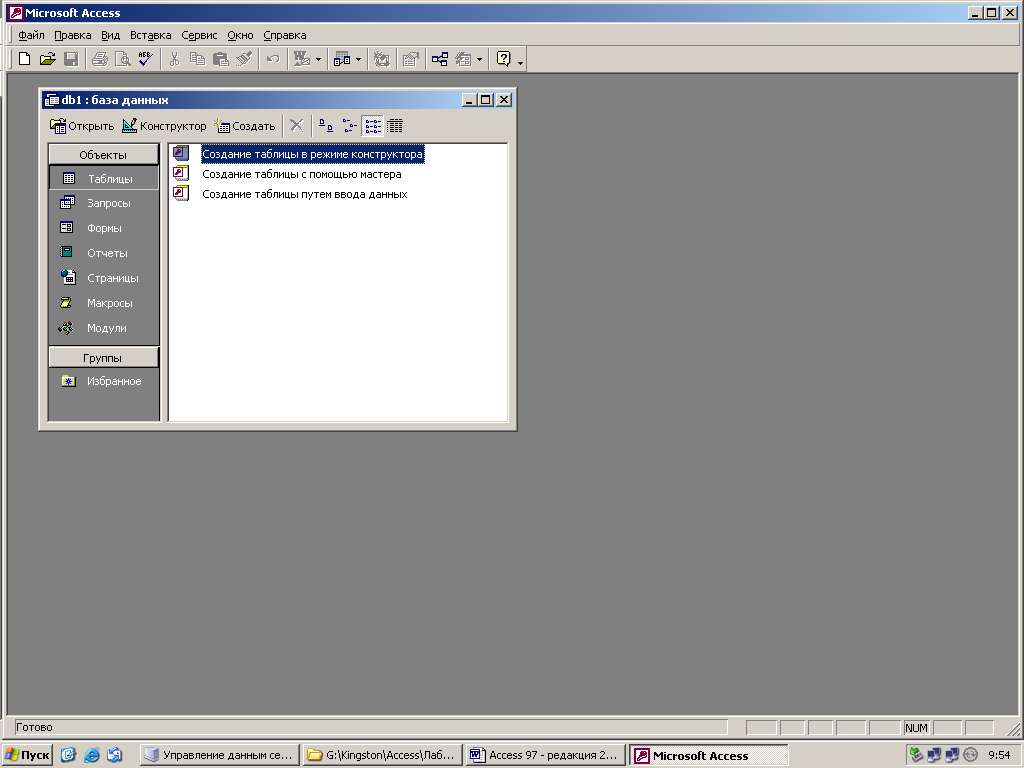1024x768 pixels.
Task: Open the New Object dropdown arrow
Action: [x=479, y=59]
